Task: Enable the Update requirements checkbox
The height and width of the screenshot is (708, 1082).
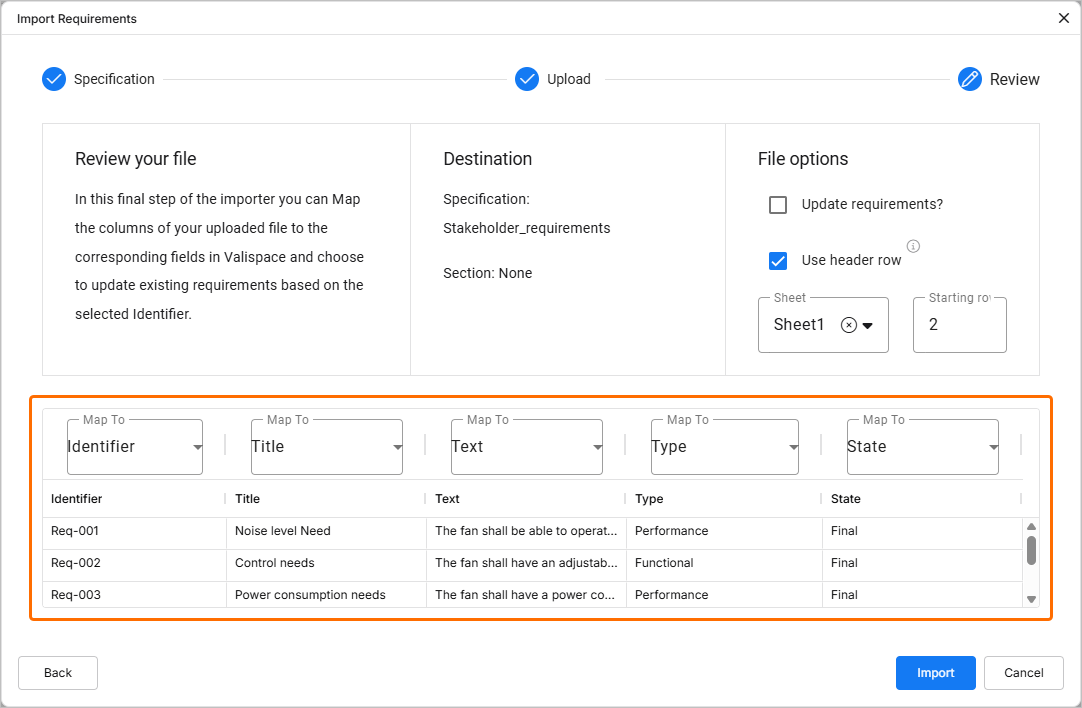Action: [x=778, y=205]
